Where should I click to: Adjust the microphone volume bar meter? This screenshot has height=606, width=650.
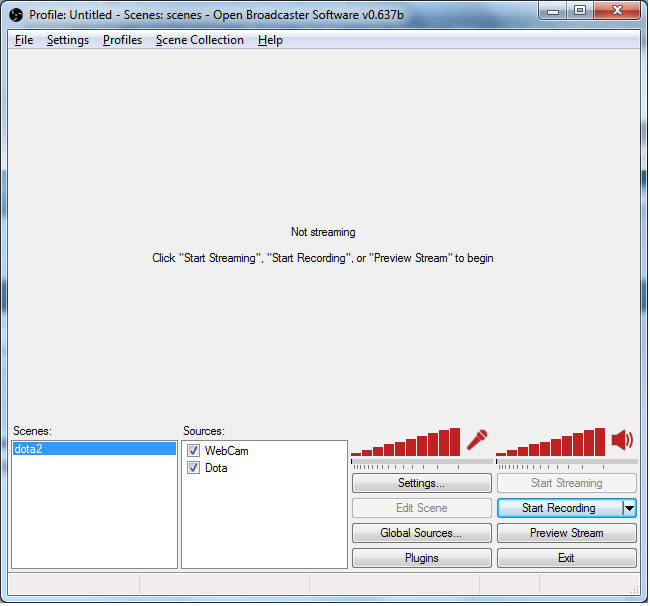406,443
